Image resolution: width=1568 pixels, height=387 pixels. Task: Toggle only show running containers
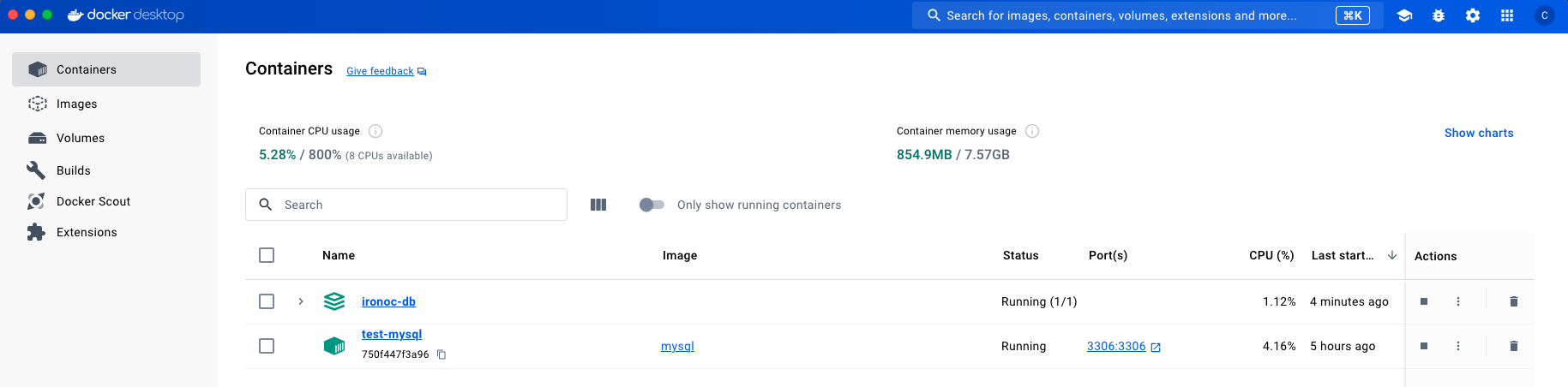(652, 205)
